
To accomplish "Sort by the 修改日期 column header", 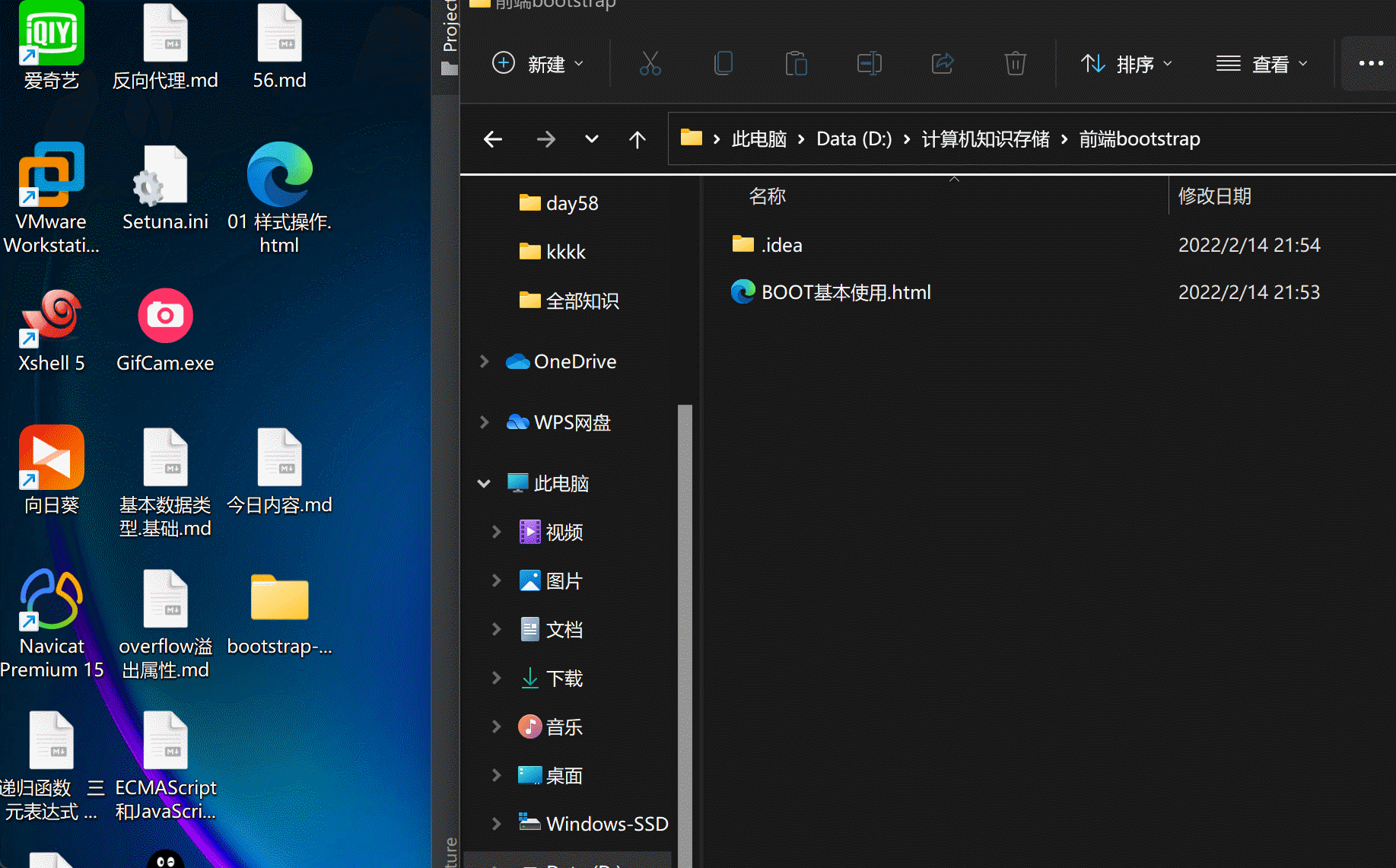I will pos(1214,196).
